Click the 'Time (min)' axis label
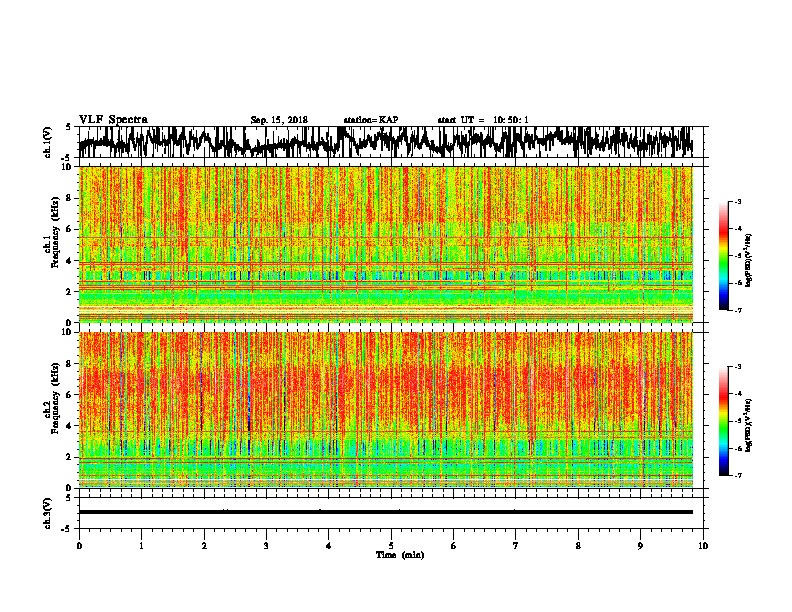 (x=400, y=555)
